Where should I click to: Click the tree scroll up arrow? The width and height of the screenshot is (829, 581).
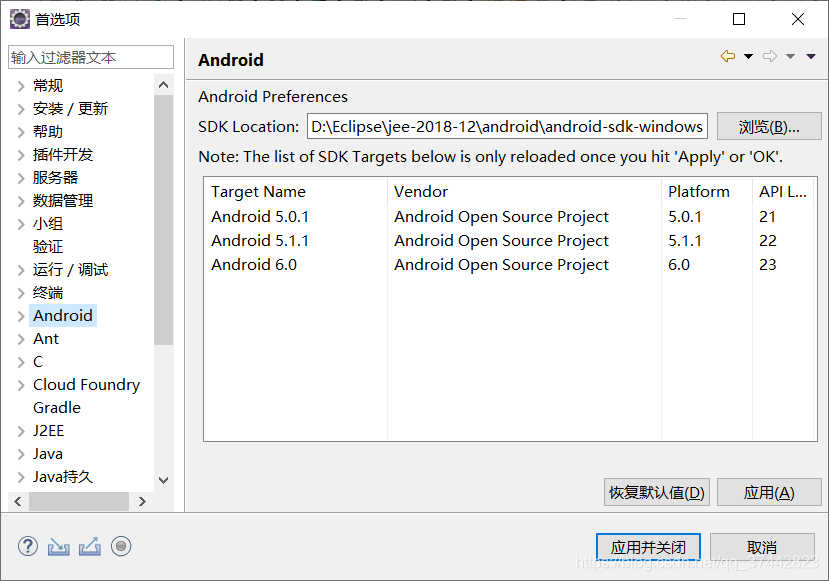click(163, 85)
